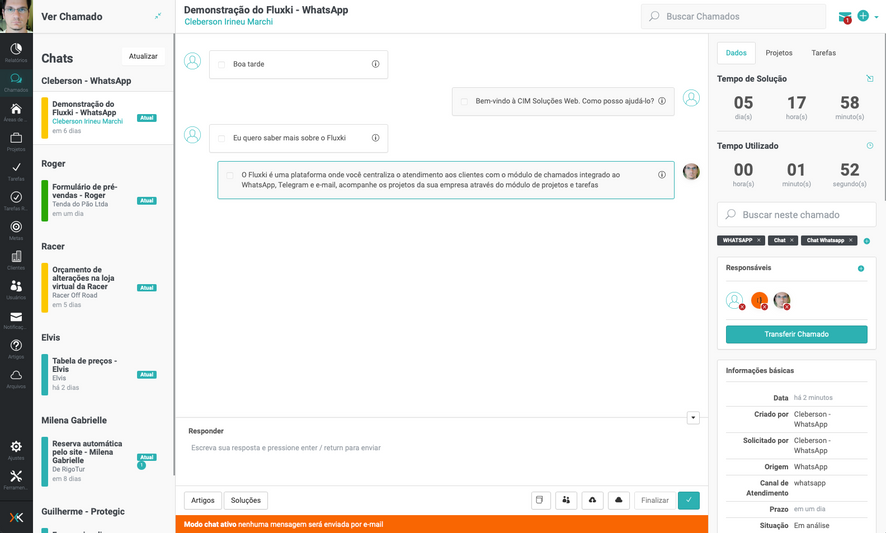Viewport: 886px width, 533px height.
Task: Show info for 'Boa tarde' message
Action: click(x=375, y=64)
